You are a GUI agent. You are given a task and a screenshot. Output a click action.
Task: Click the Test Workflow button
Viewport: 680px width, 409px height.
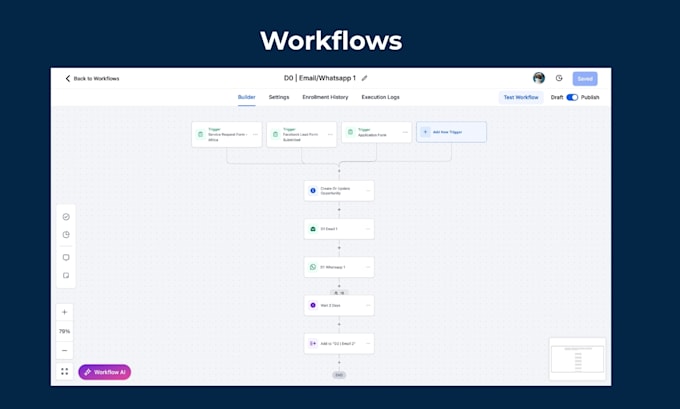coord(521,97)
